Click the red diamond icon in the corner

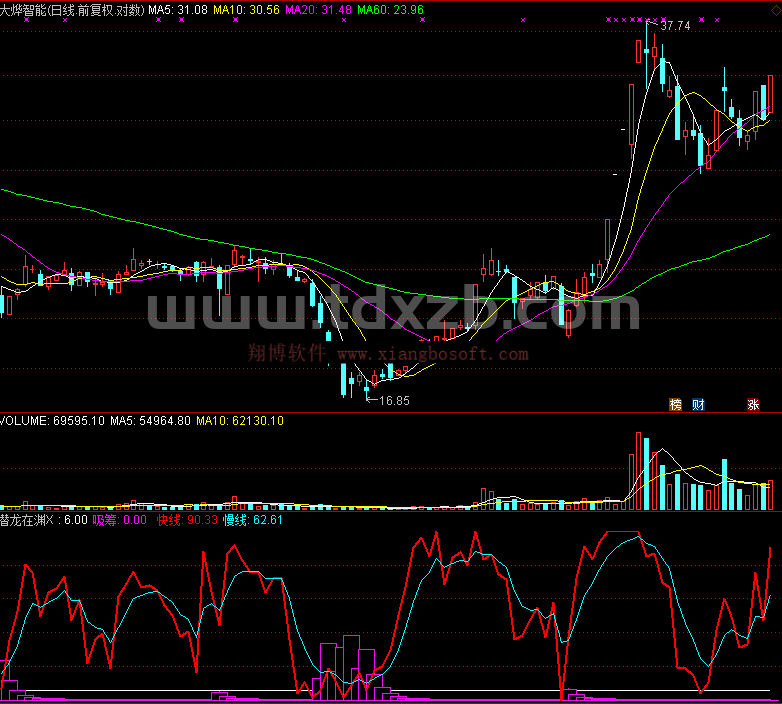pyautogui.click(x=777, y=10)
